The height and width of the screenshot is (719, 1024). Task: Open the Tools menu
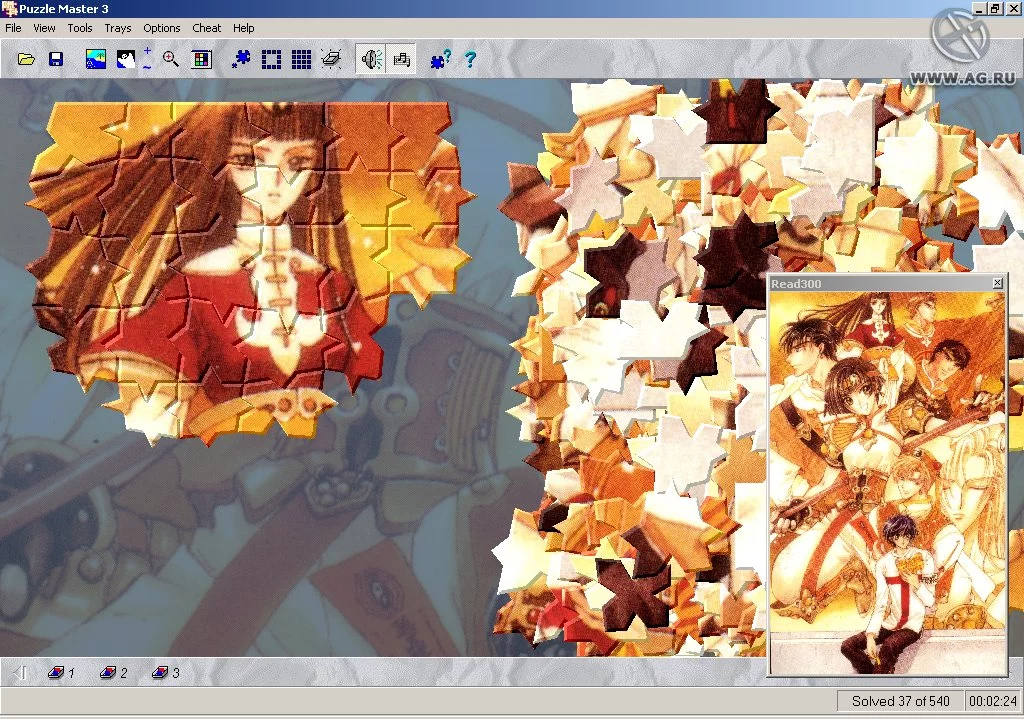pyautogui.click(x=80, y=28)
